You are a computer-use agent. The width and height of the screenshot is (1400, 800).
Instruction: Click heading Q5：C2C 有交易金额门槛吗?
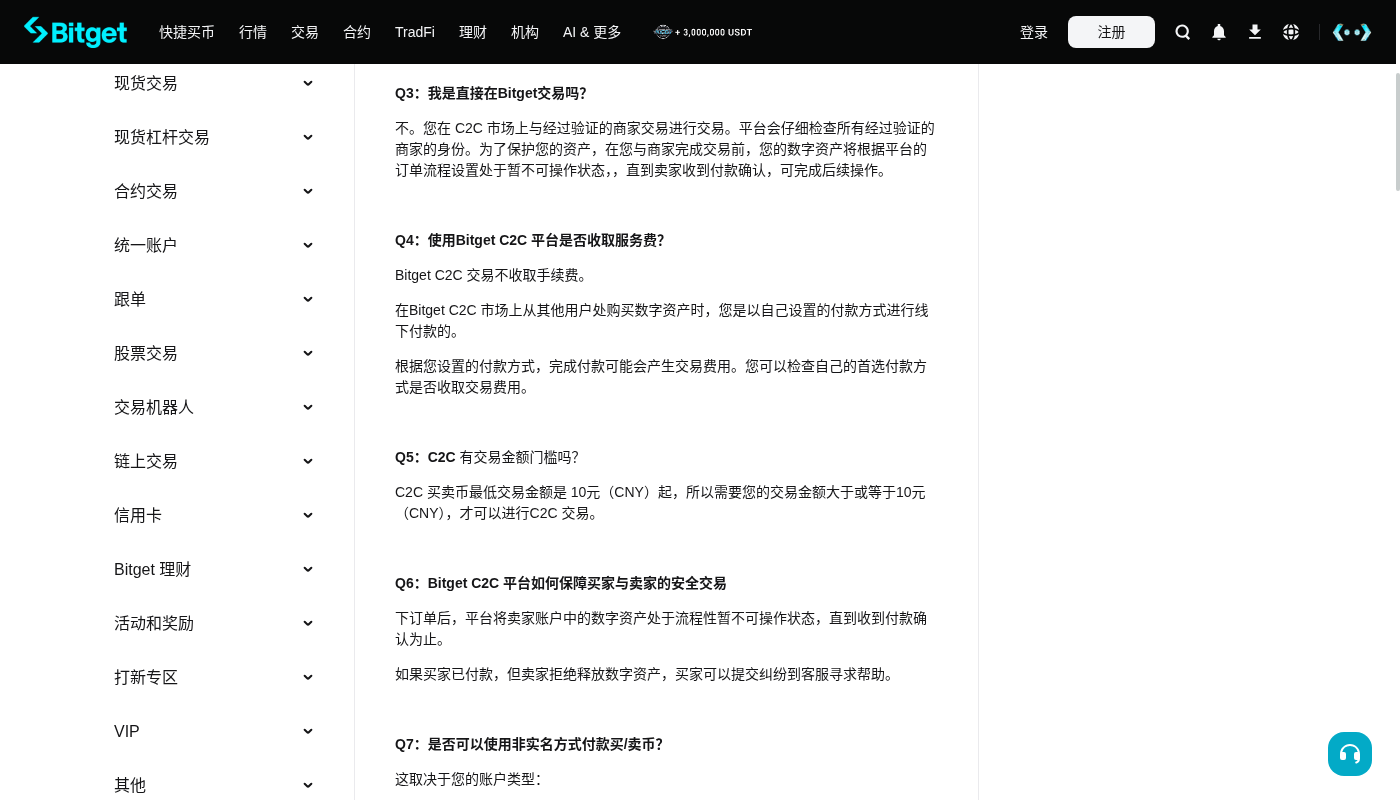point(487,457)
